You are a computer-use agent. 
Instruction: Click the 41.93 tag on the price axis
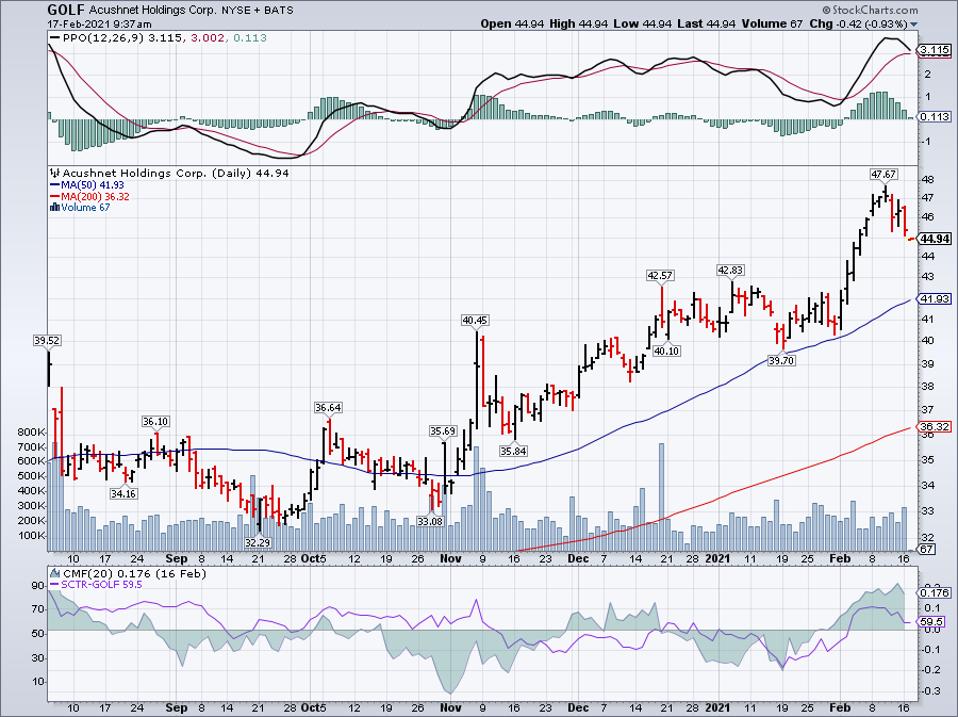tap(935, 299)
